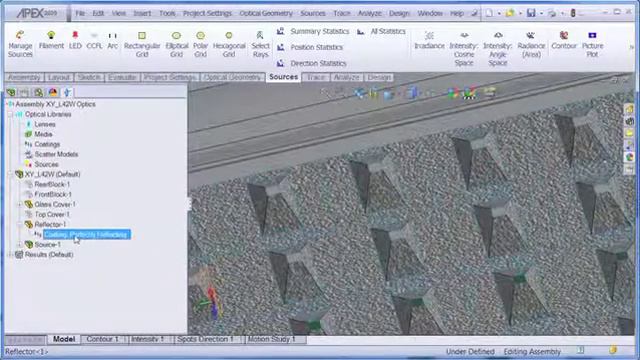Switch to the Layout ribbon tab
Image resolution: width=640 pixels, height=360 pixels.
pyautogui.click(x=59, y=77)
